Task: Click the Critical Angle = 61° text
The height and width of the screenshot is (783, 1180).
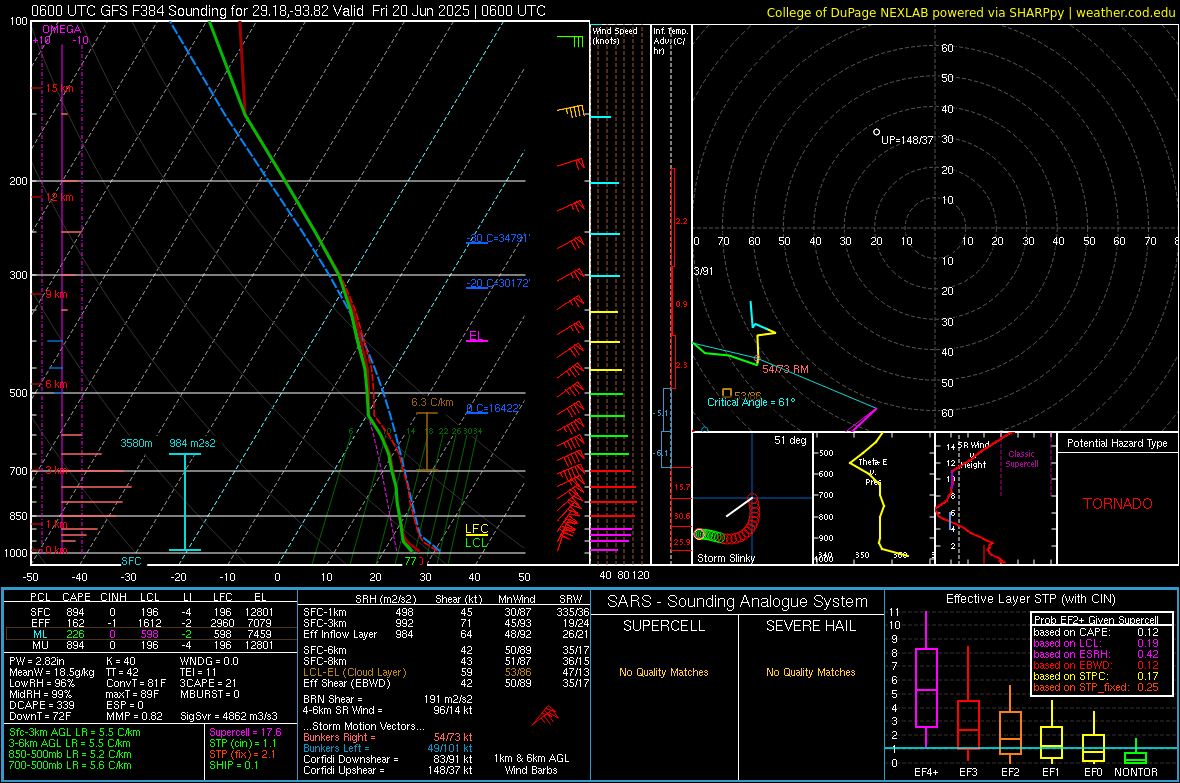Action: [751, 402]
